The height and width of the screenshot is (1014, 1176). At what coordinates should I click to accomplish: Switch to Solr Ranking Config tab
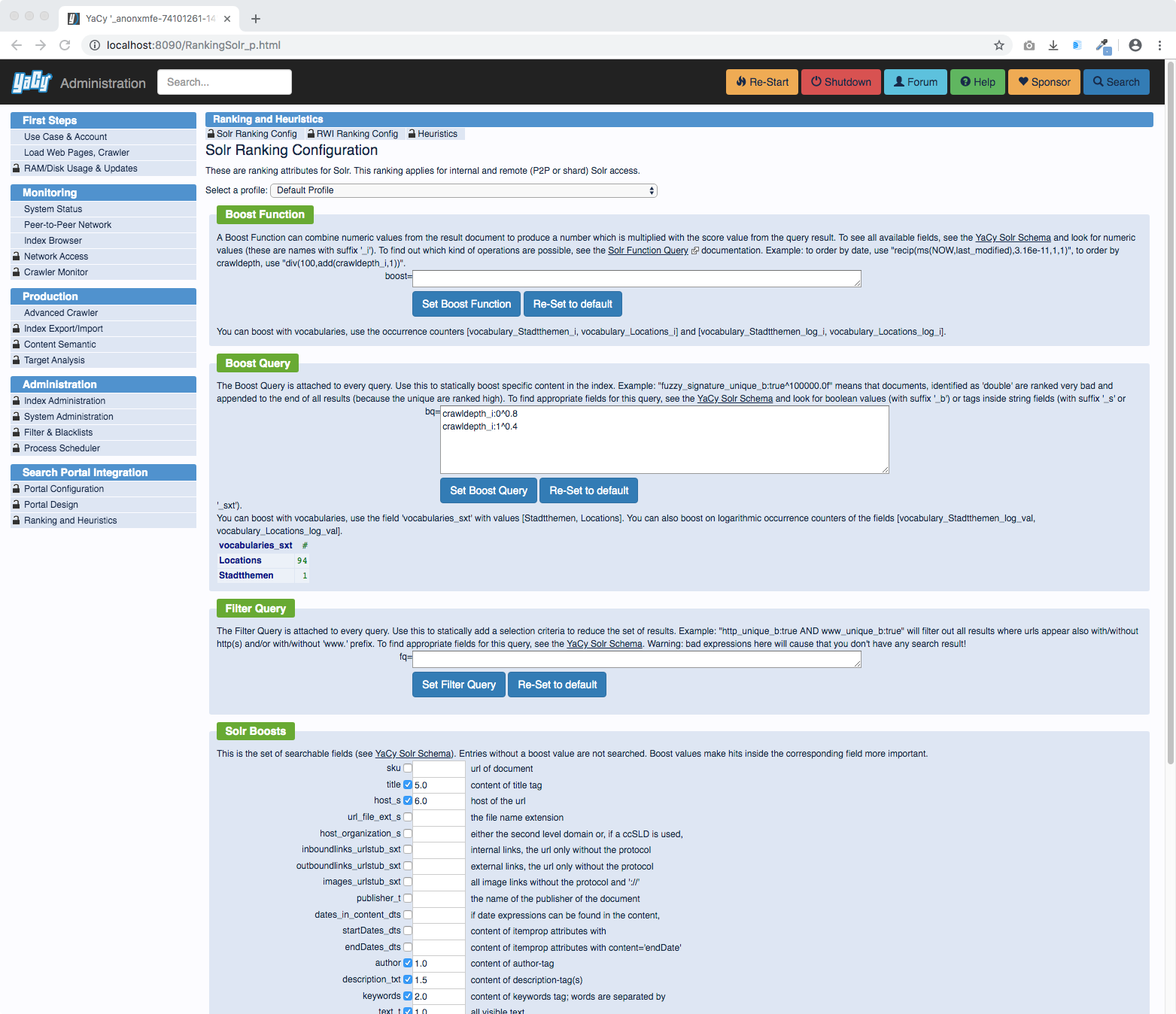tap(253, 134)
